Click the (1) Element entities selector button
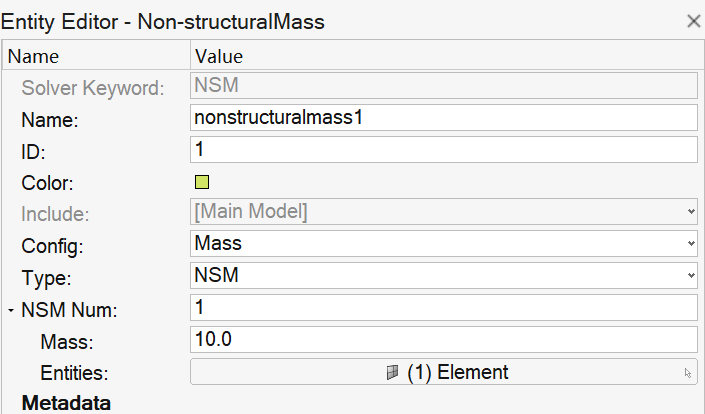705x414 pixels. [x=444, y=372]
